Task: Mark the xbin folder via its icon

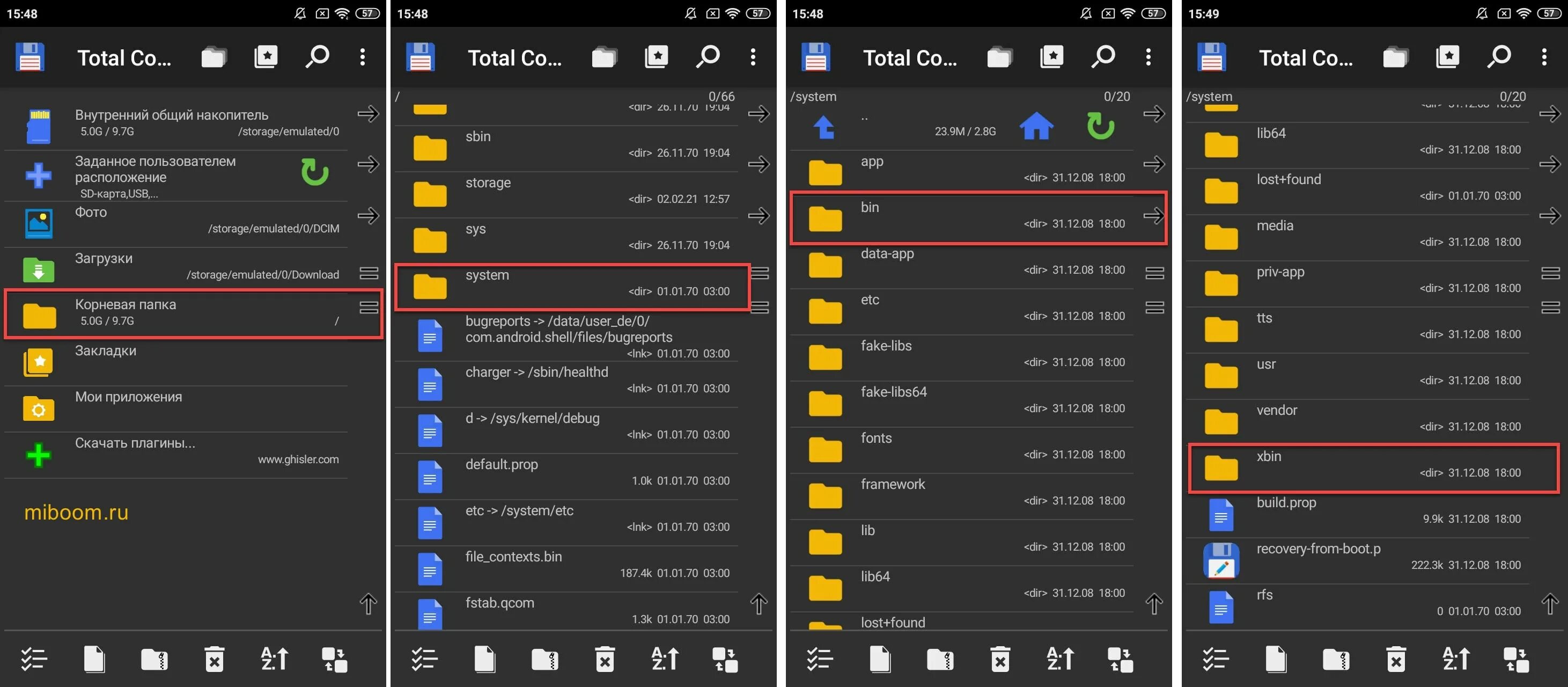Action: [x=1221, y=467]
